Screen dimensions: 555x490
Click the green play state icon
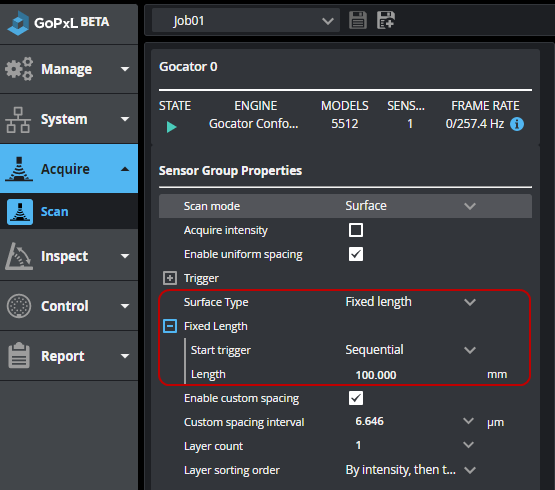[x=171, y=127]
